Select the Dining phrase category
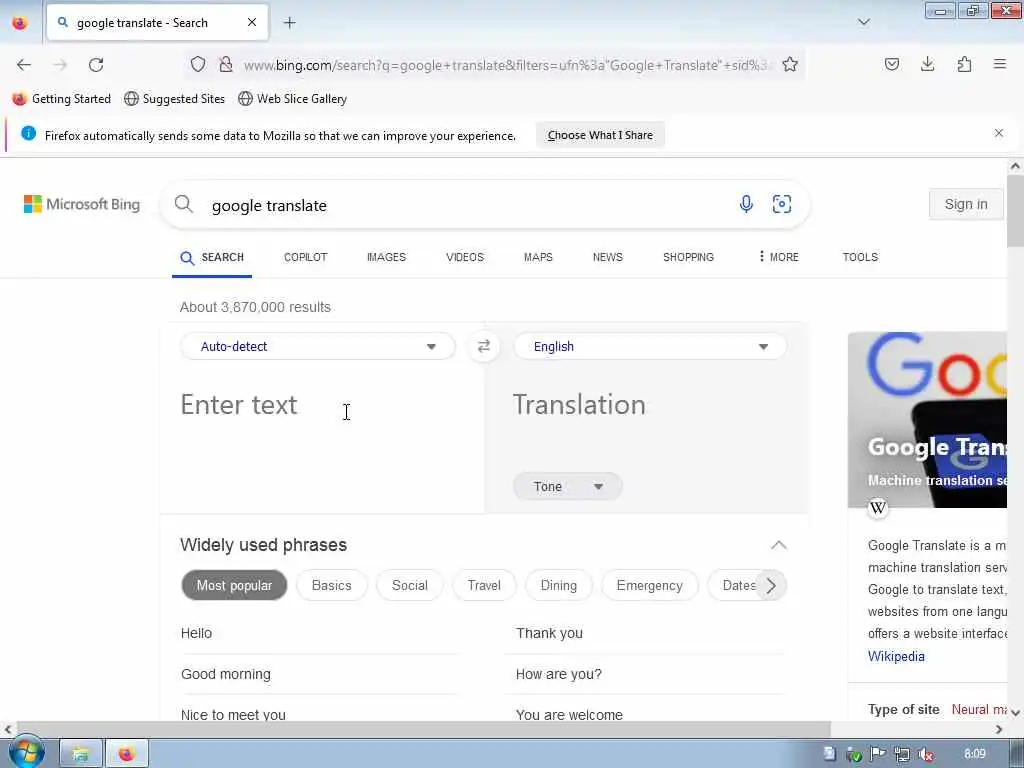 pyautogui.click(x=558, y=585)
